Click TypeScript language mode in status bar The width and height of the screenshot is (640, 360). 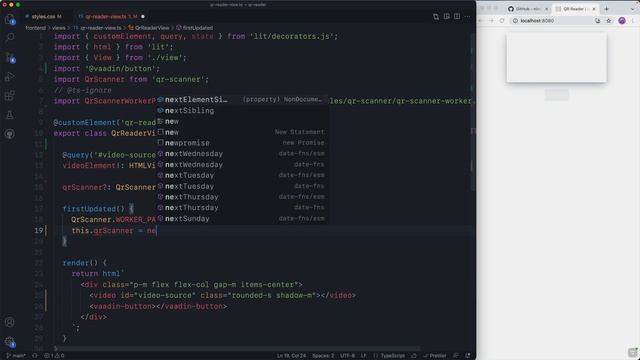coord(389,356)
